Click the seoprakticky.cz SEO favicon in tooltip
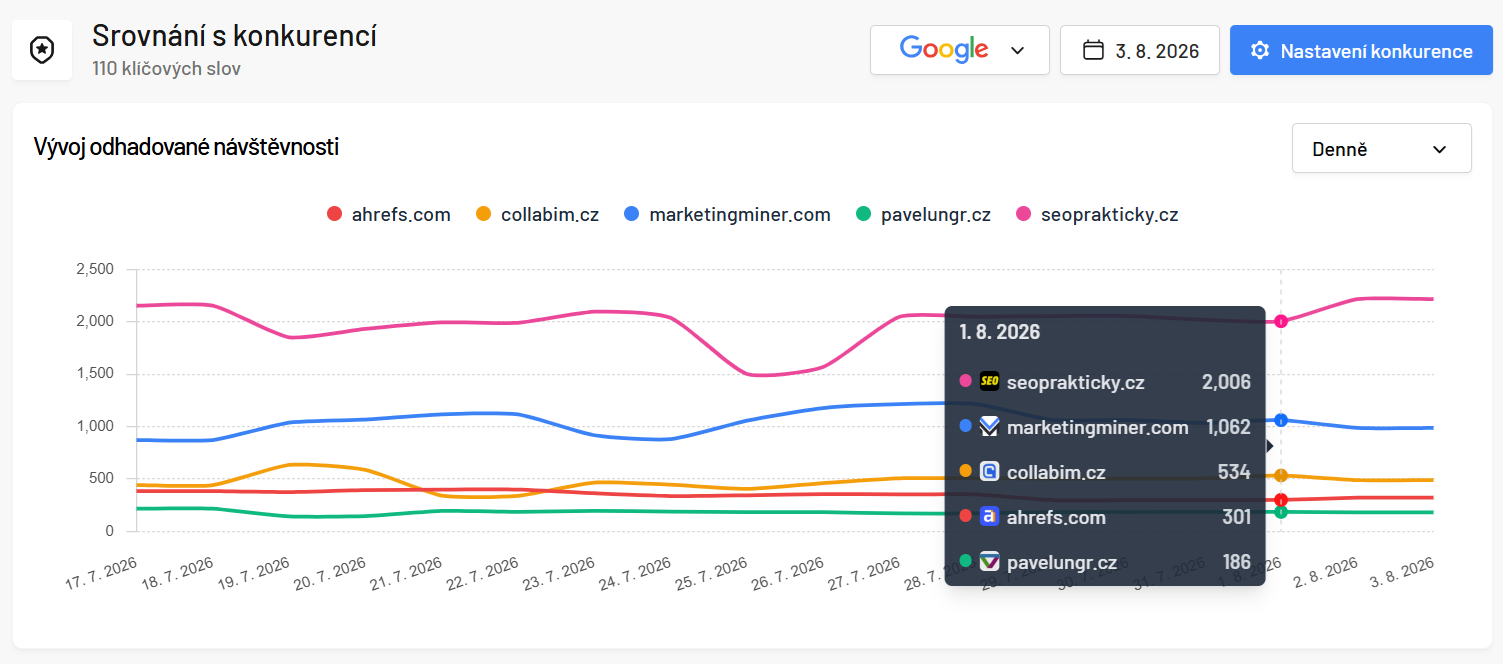This screenshot has height=664, width=1503. [x=989, y=381]
